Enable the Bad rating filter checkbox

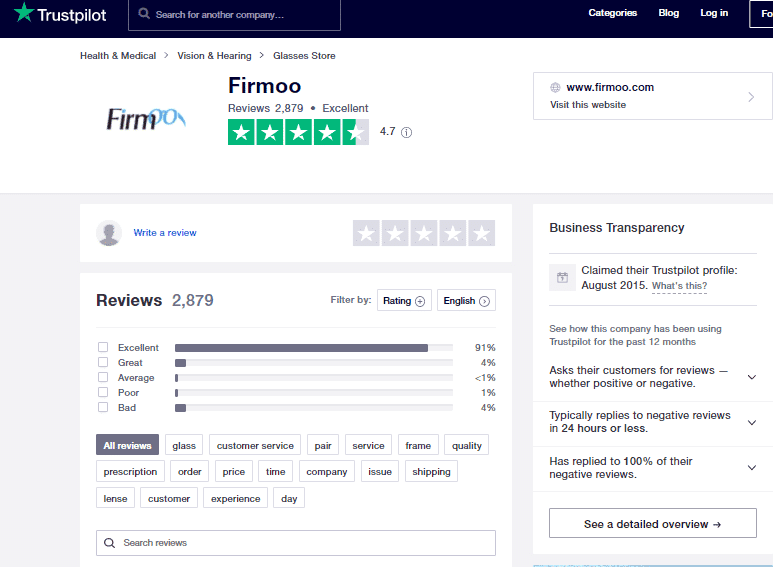tap(103, 408)
